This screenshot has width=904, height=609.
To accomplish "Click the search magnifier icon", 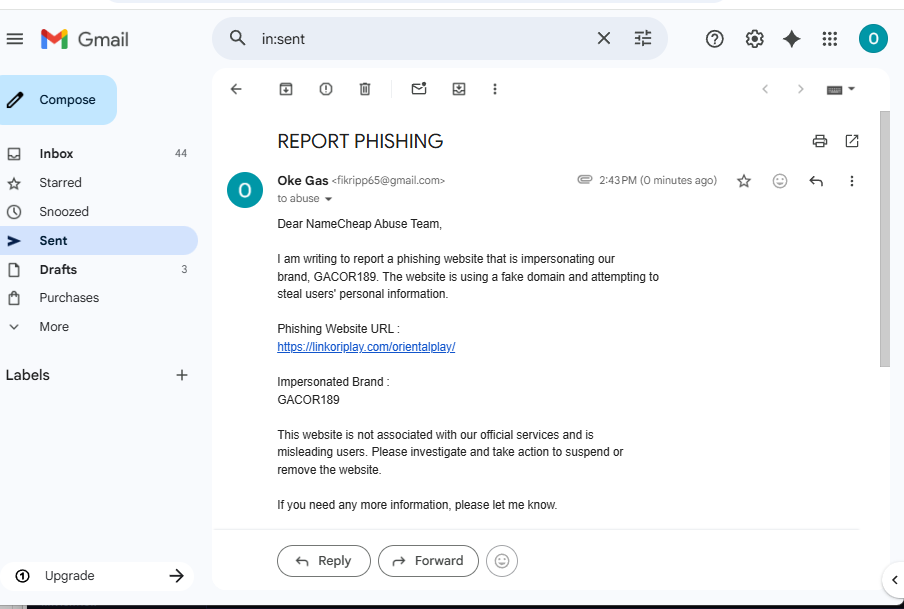I will point(237,39).
